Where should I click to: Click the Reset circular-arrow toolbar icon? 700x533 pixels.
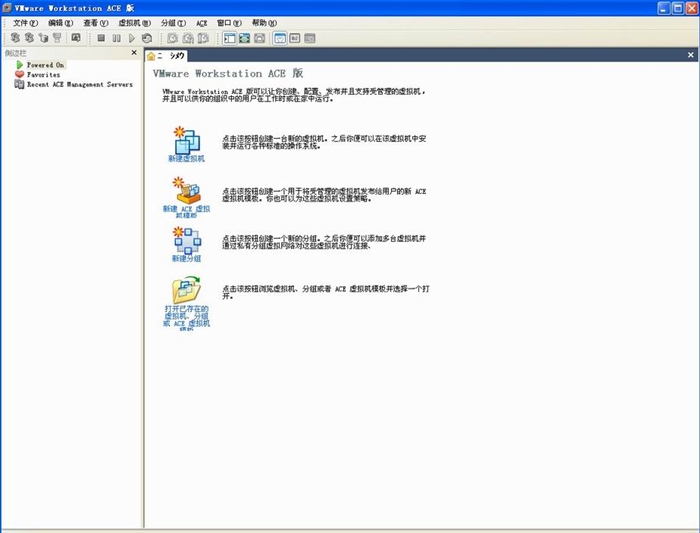[x=147, y=38]
